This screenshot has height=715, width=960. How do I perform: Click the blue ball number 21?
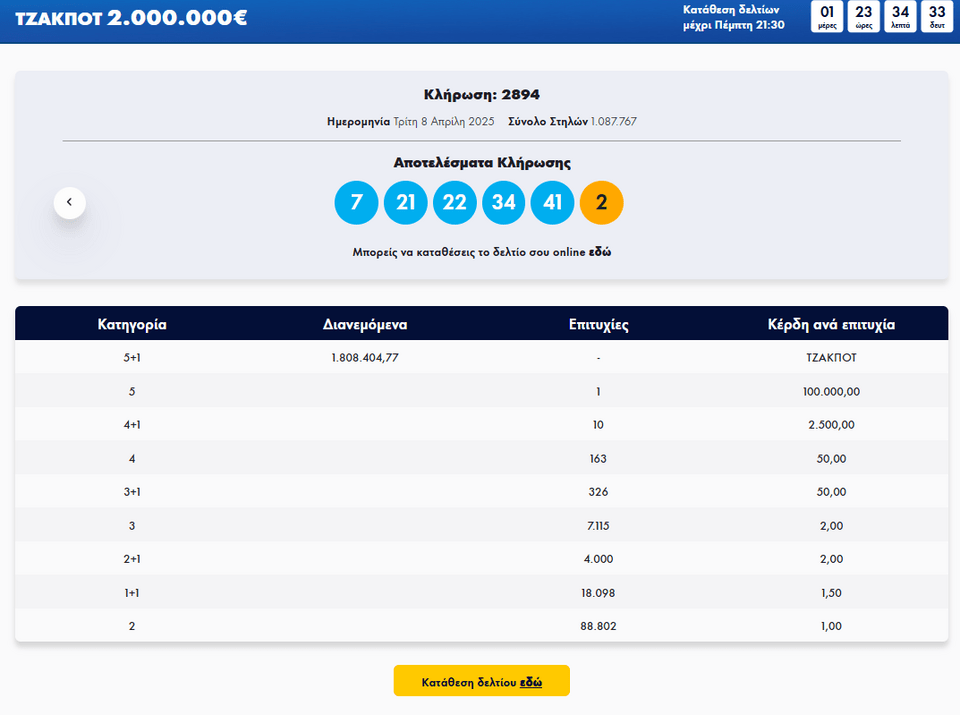[x=405, y=203]
